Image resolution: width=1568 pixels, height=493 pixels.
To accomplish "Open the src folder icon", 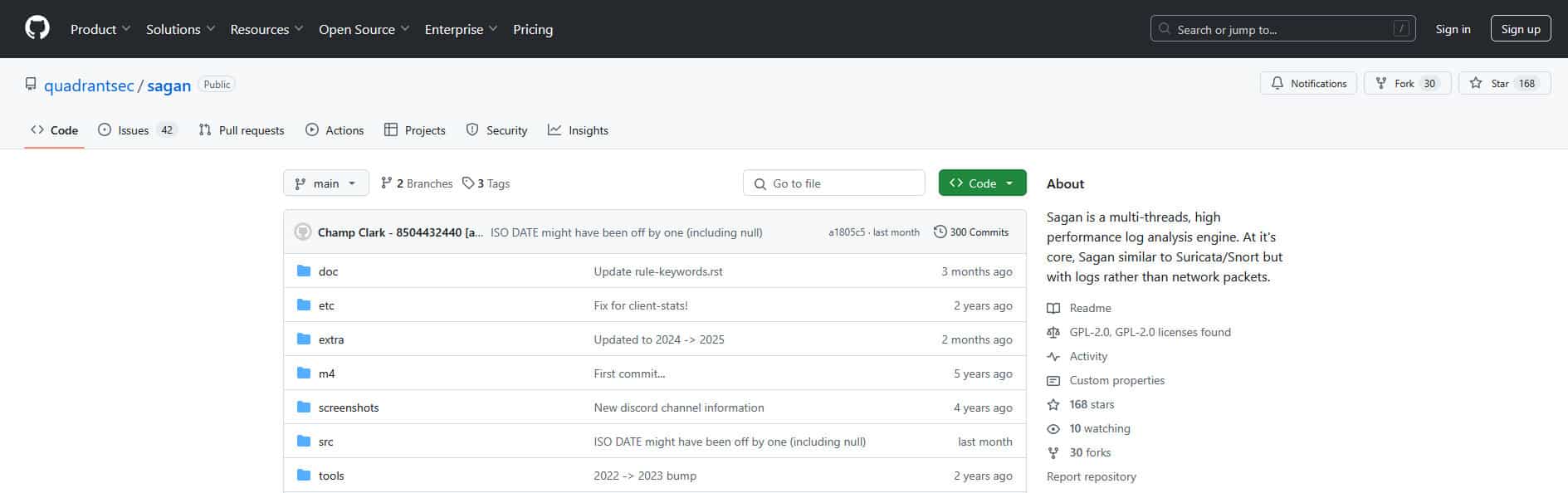I will pos(304,442).
